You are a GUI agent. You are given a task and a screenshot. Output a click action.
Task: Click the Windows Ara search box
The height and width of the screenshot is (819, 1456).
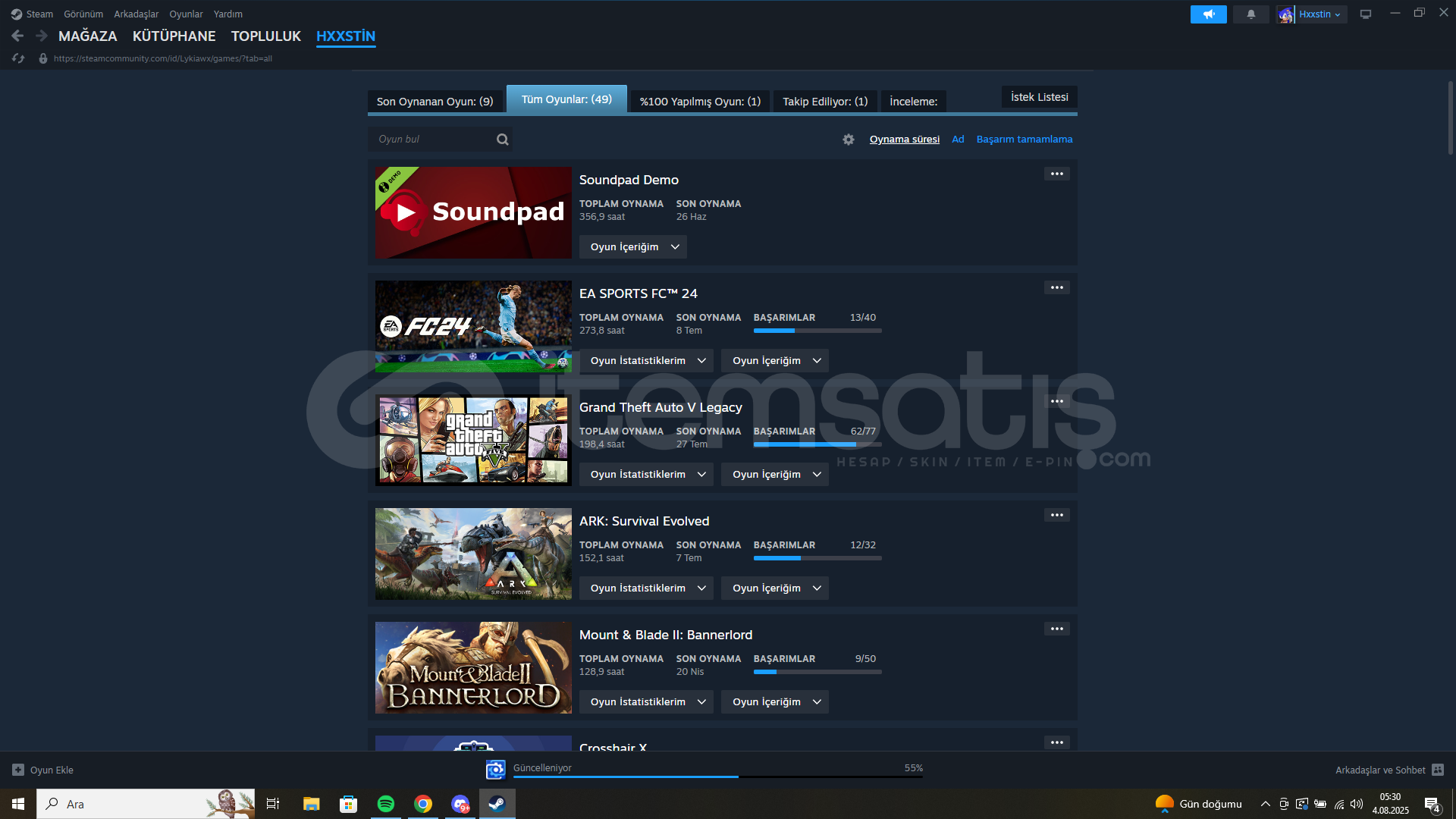[146, 804]
